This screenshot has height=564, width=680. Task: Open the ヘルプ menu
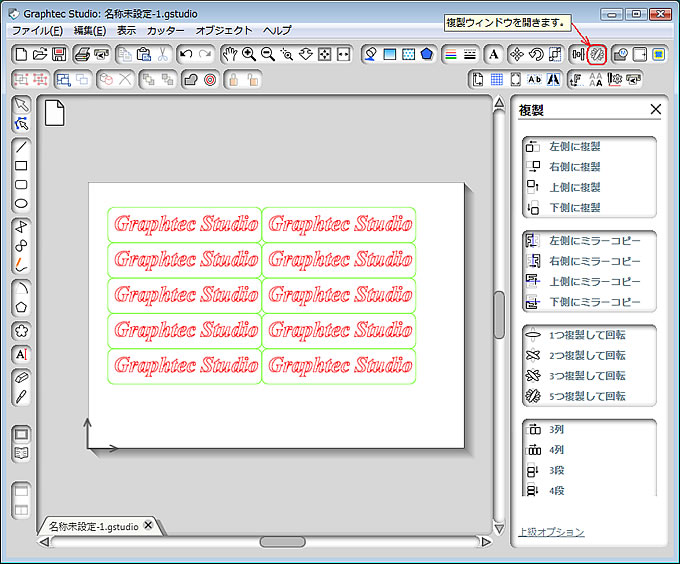277,31
